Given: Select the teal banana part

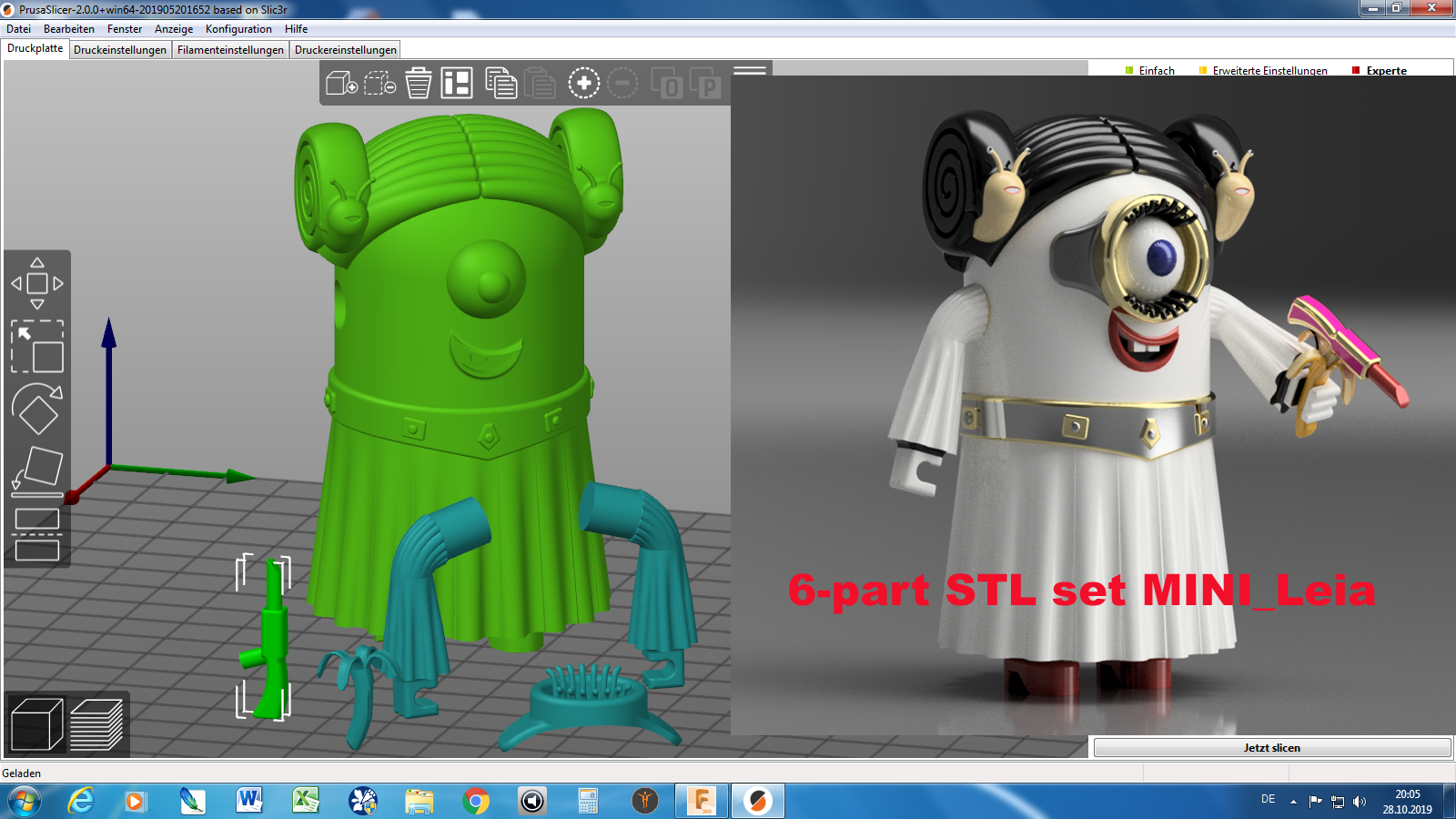Looking at the screenshot, I should coord(361,696).
